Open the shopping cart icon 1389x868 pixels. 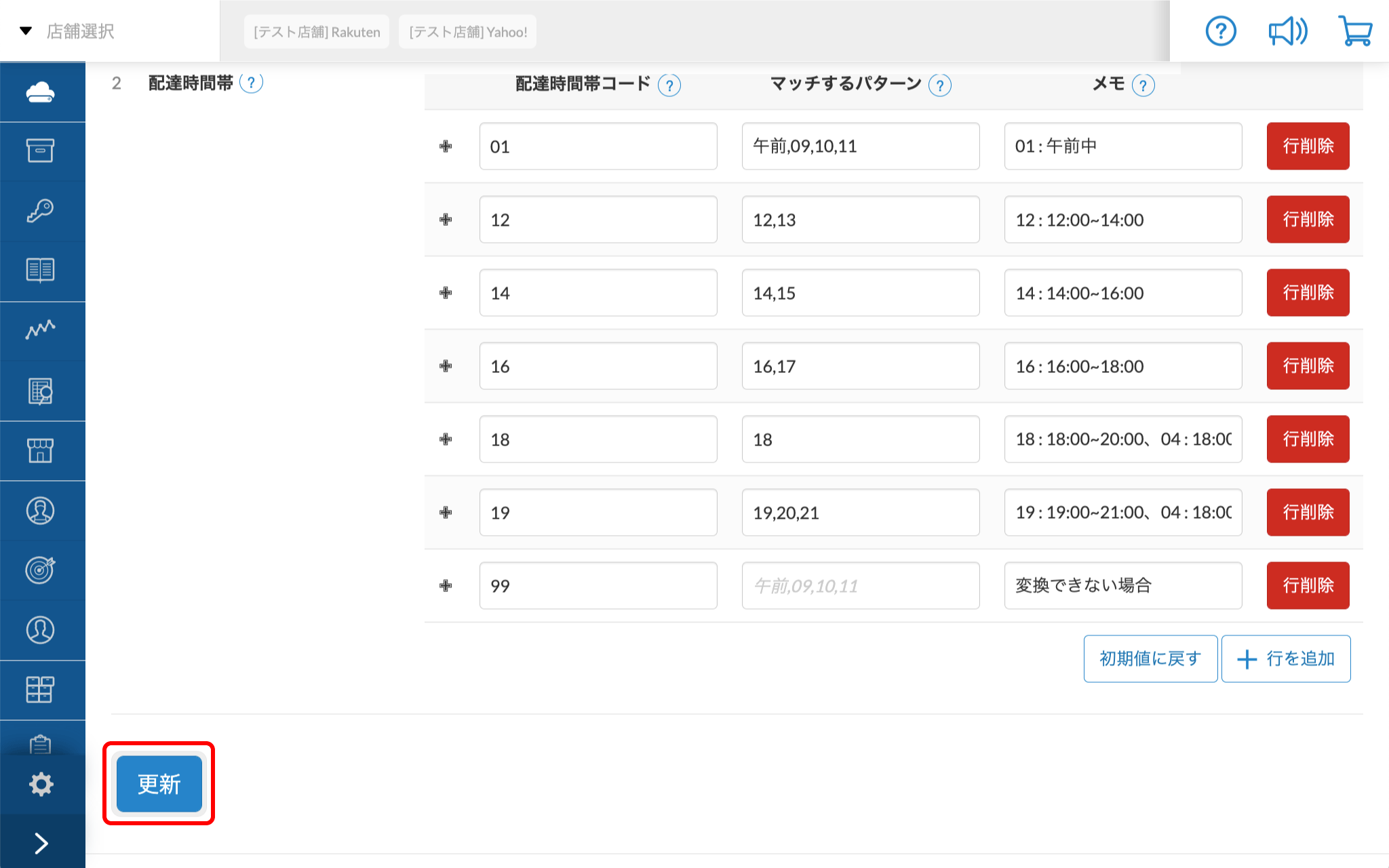(x=1355, y=31)
